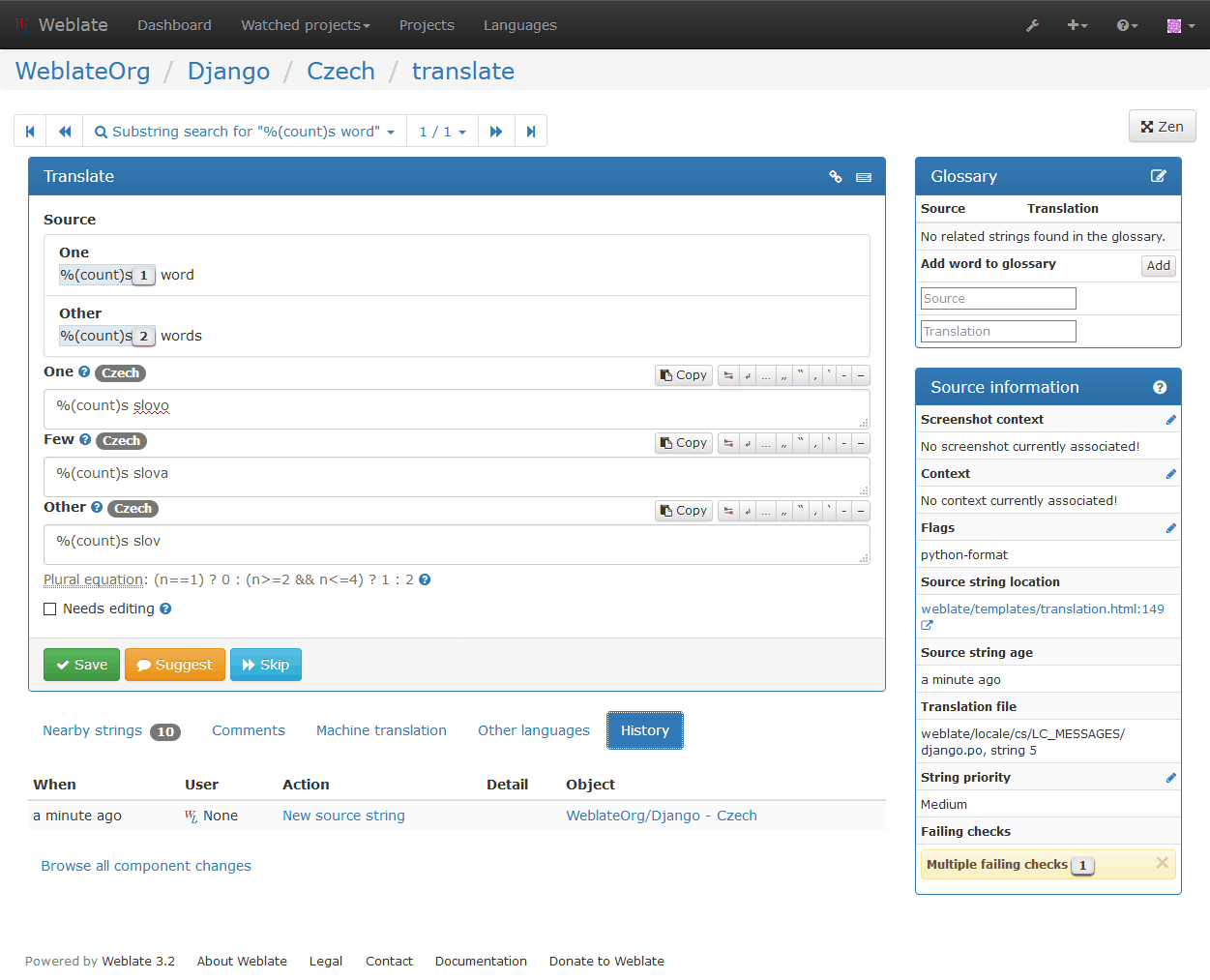Open the New source string action link
The width and height of the screenshot is (1210, 980).
[343, 816]
